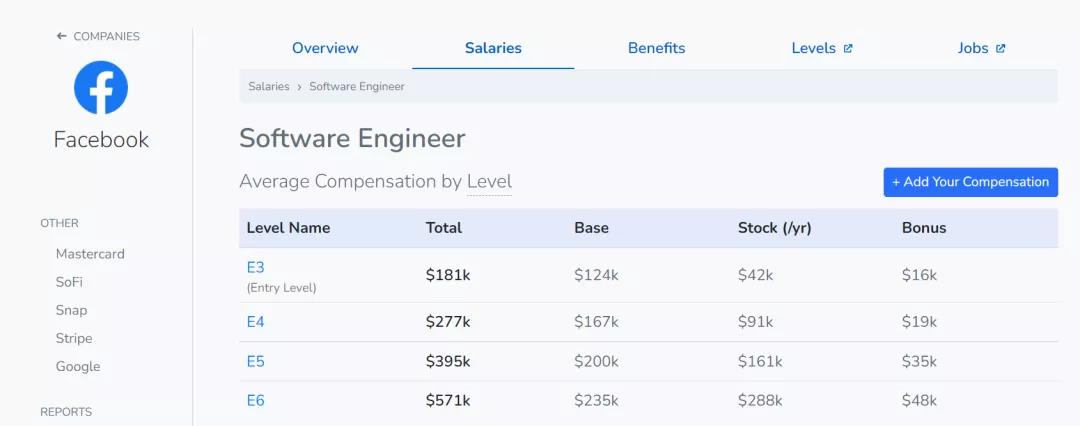Open Google in the sidebar
This screenshot has width=1080, height=426.
(x=78, y=367)
